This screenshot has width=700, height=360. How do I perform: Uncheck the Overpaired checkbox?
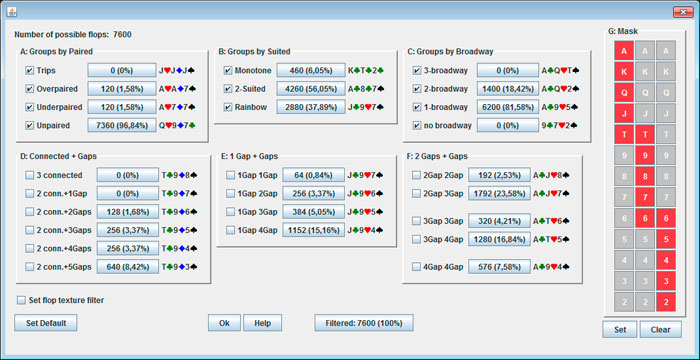tap(30, 89)
